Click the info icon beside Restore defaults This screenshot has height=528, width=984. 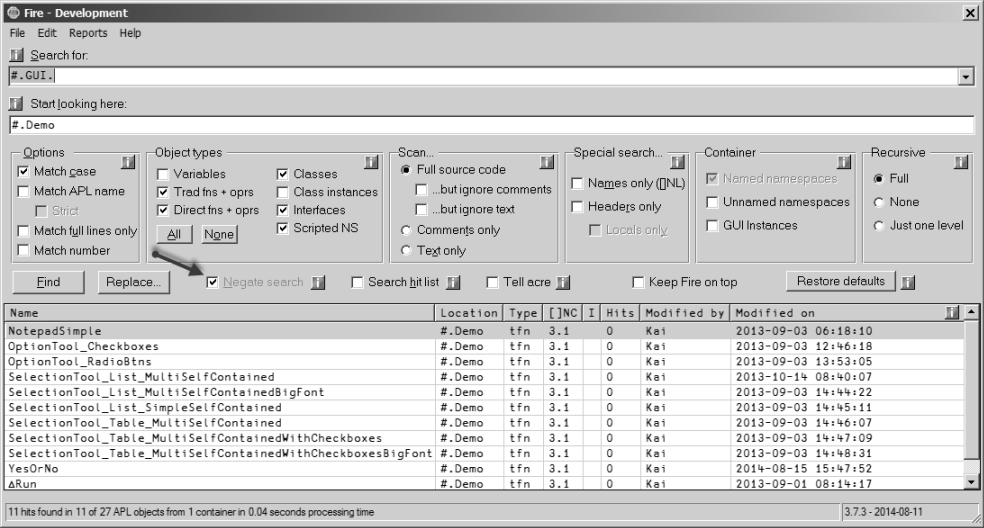point(908,283)
